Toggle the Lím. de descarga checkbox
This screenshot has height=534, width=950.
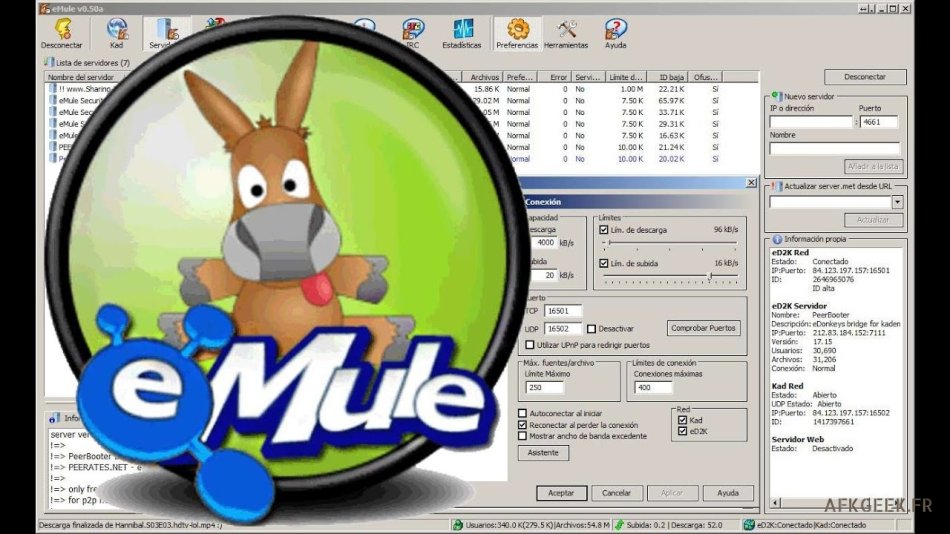tap(603, 230)
